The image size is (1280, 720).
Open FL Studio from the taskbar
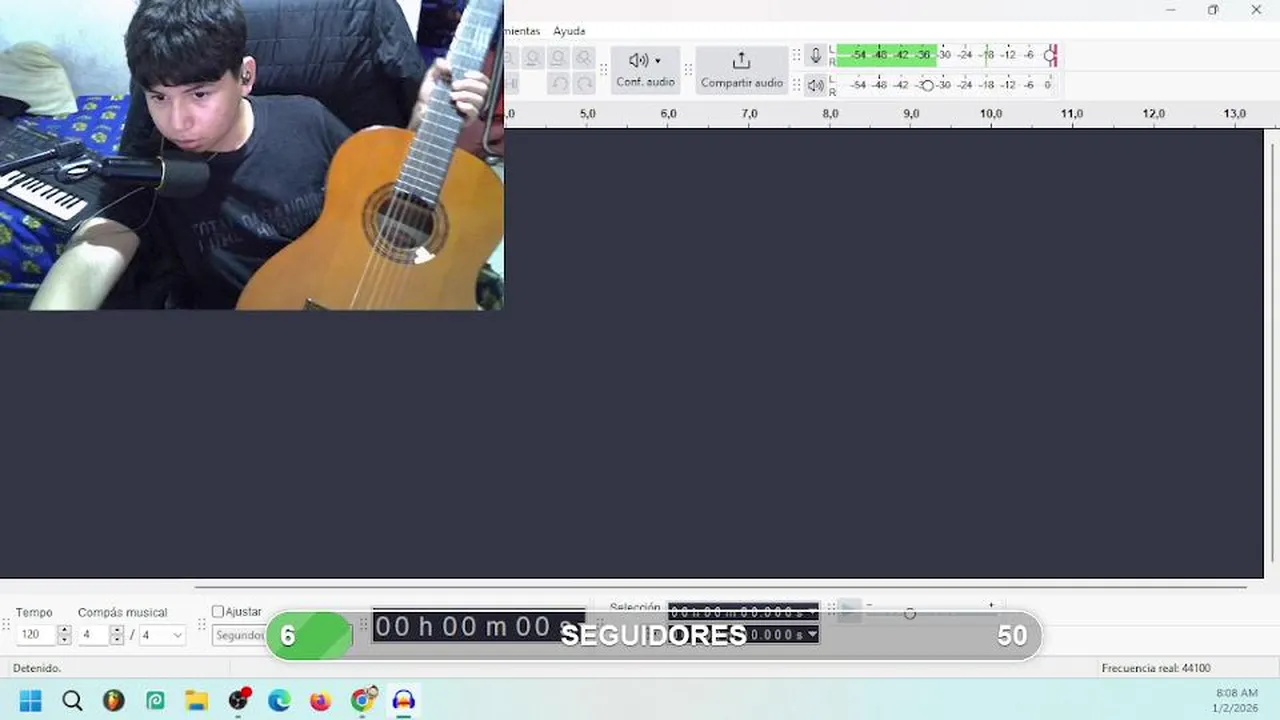tap(114, 700)
